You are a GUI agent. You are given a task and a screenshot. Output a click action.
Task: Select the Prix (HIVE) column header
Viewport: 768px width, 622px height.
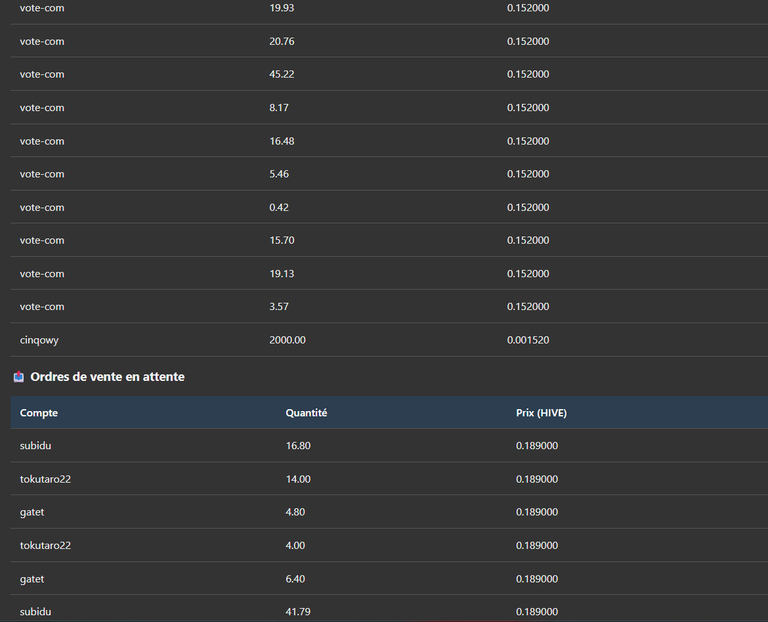point(541,413)
